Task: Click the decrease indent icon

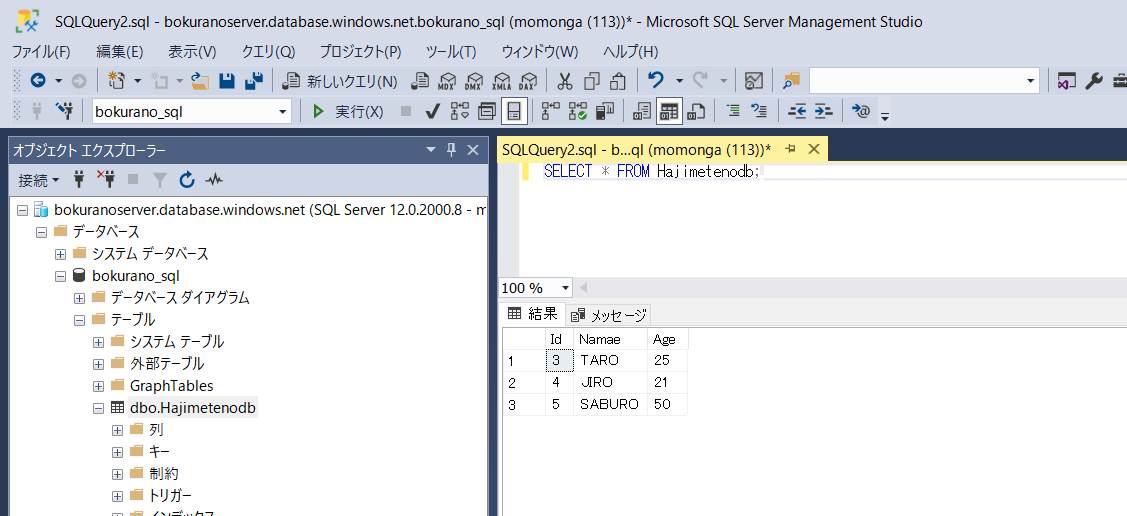Action: tap(796, 111)
